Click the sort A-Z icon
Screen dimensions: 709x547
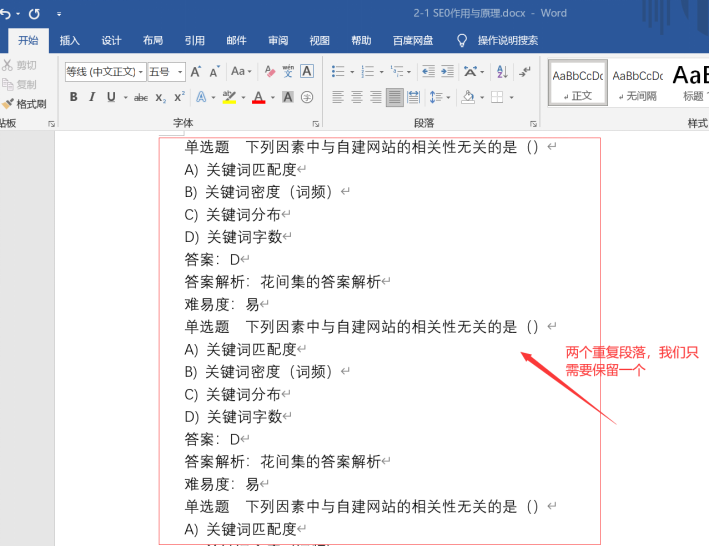click(502, 71)
